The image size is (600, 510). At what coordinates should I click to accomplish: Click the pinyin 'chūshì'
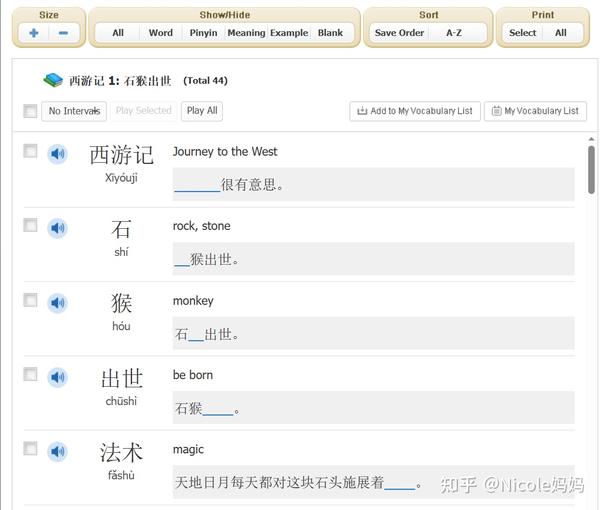coord(121,401)
